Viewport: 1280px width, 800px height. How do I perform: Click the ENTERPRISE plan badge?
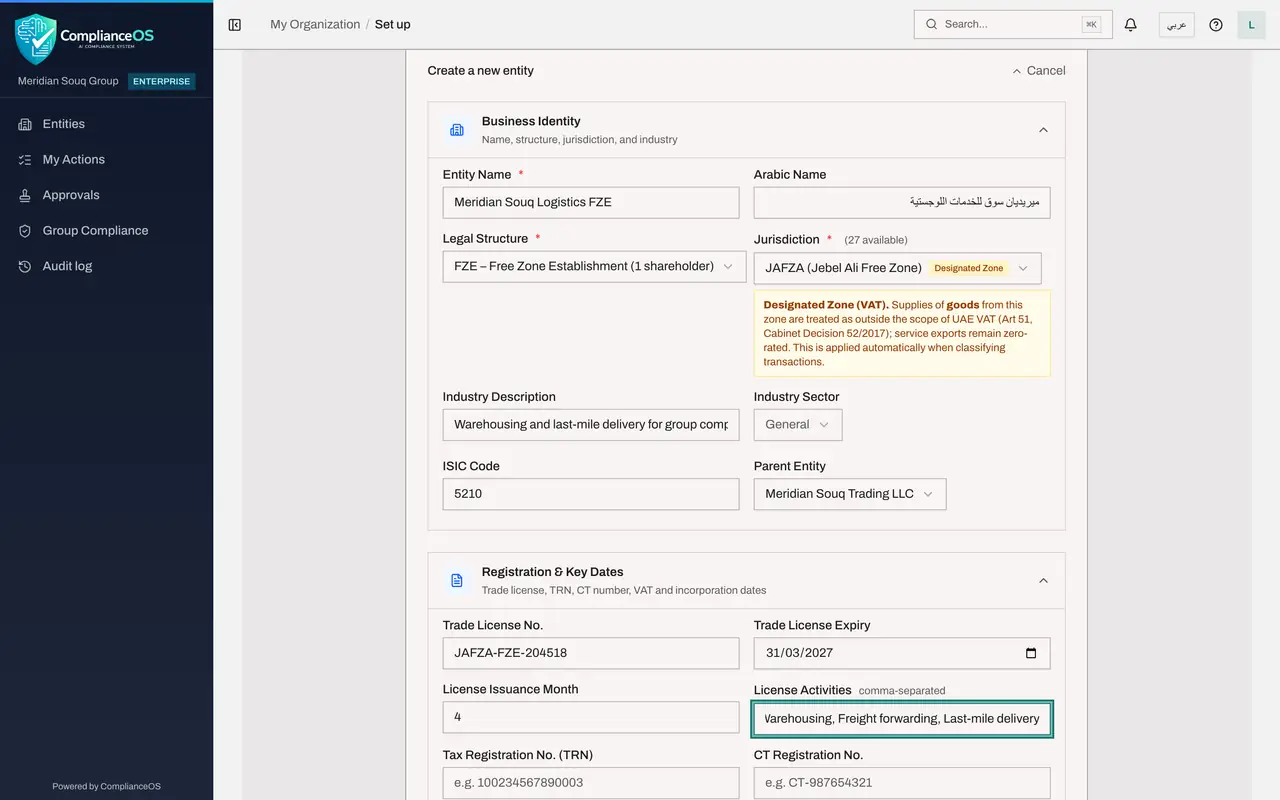pyautogui.click(x=162, y=82)
